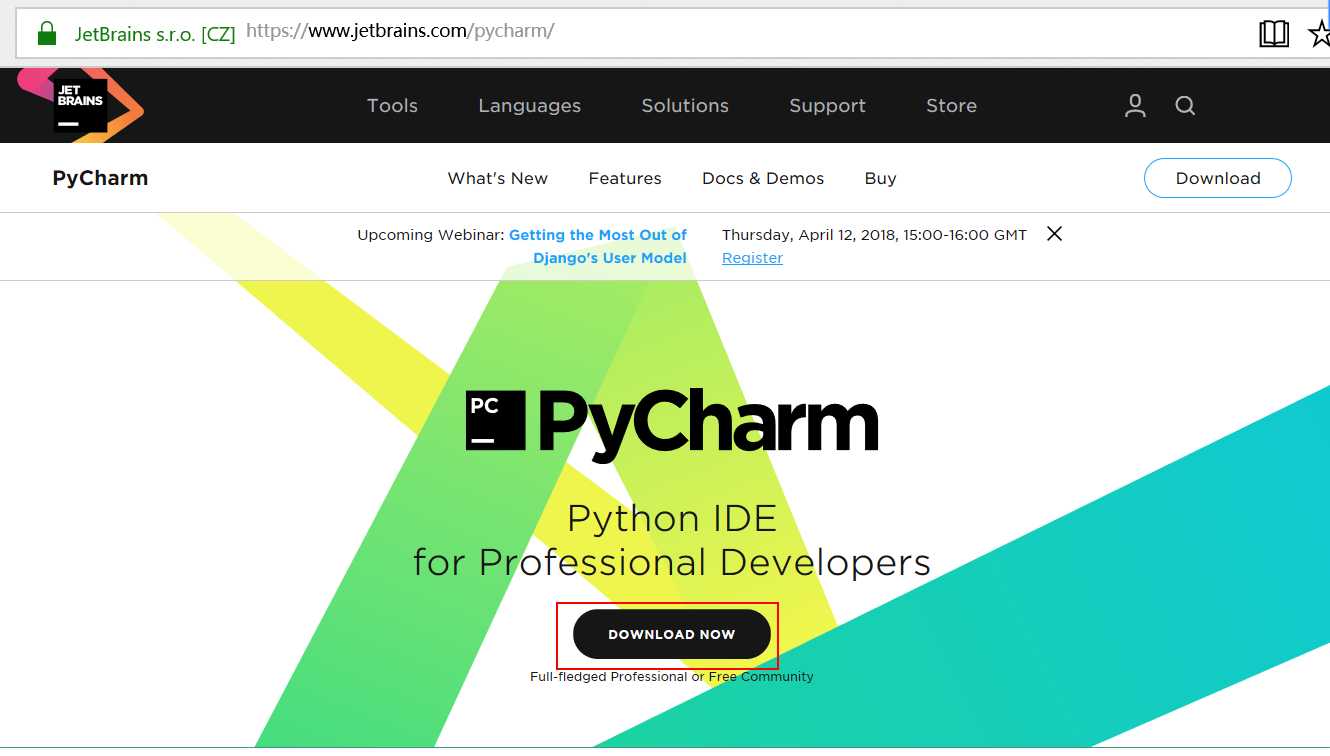
Task: Click the Full-fledged Professional or Free Community text
Action: click(672, 677)
